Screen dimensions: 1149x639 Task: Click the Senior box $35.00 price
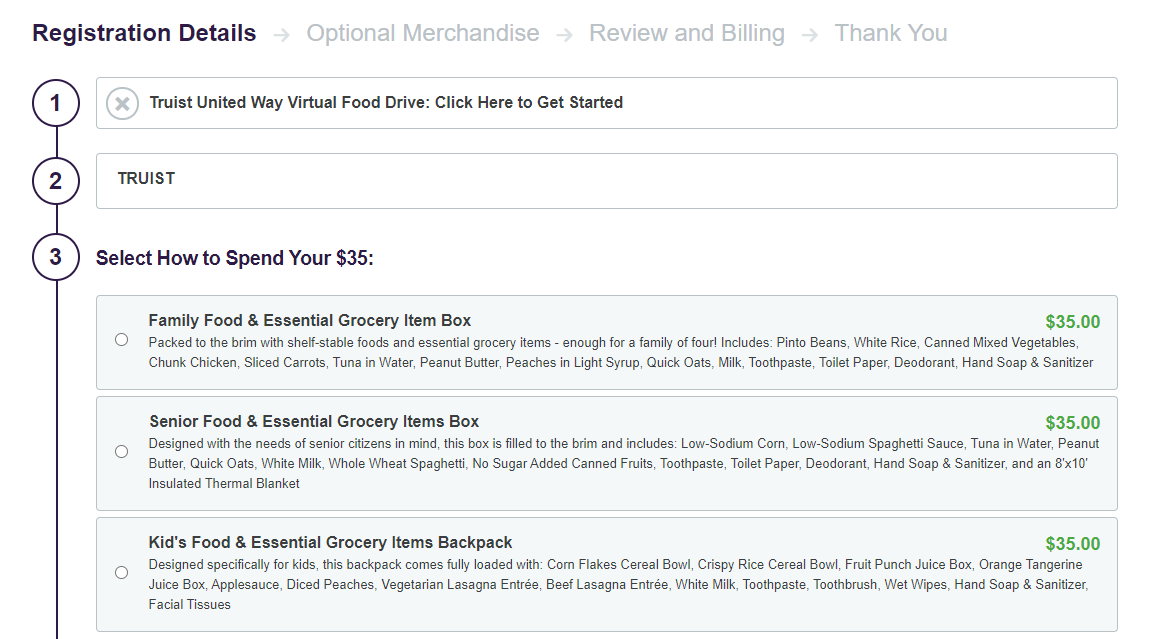click(x=1072, y=423)
